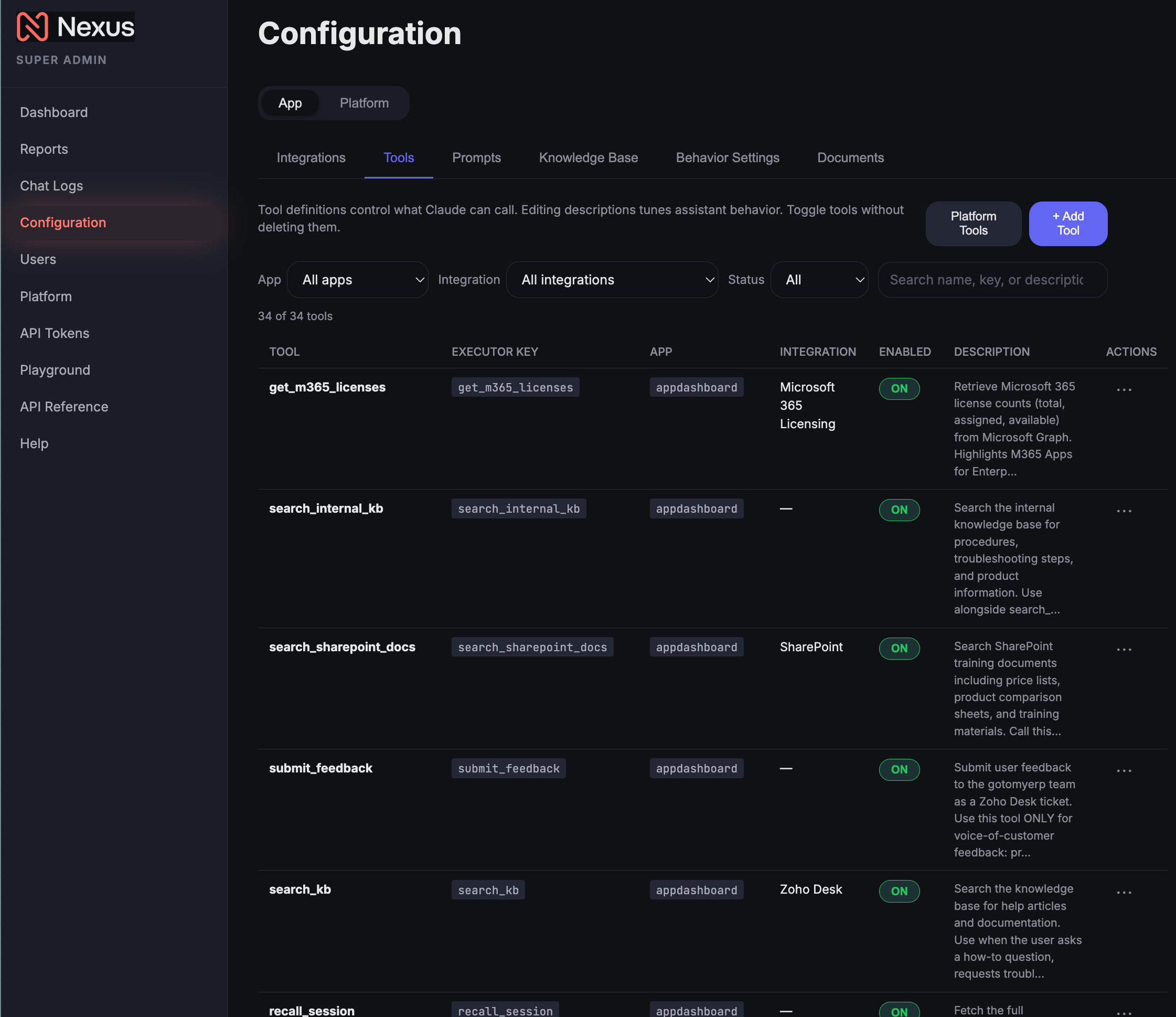Viewport: 1176px width, 1017px height.
Task: Click SharePoint integration cell
Action: click(811, 647)
